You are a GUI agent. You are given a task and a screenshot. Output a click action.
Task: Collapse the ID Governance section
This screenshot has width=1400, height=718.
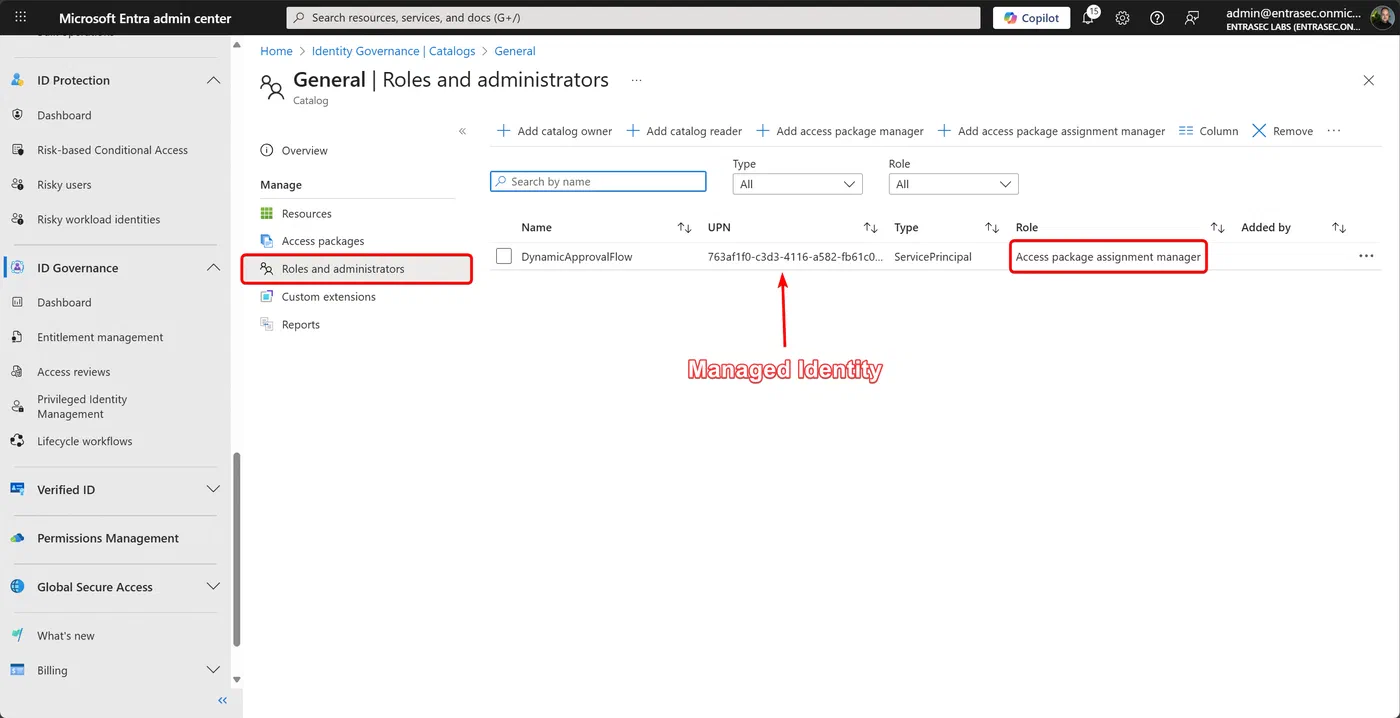point(213,268)
